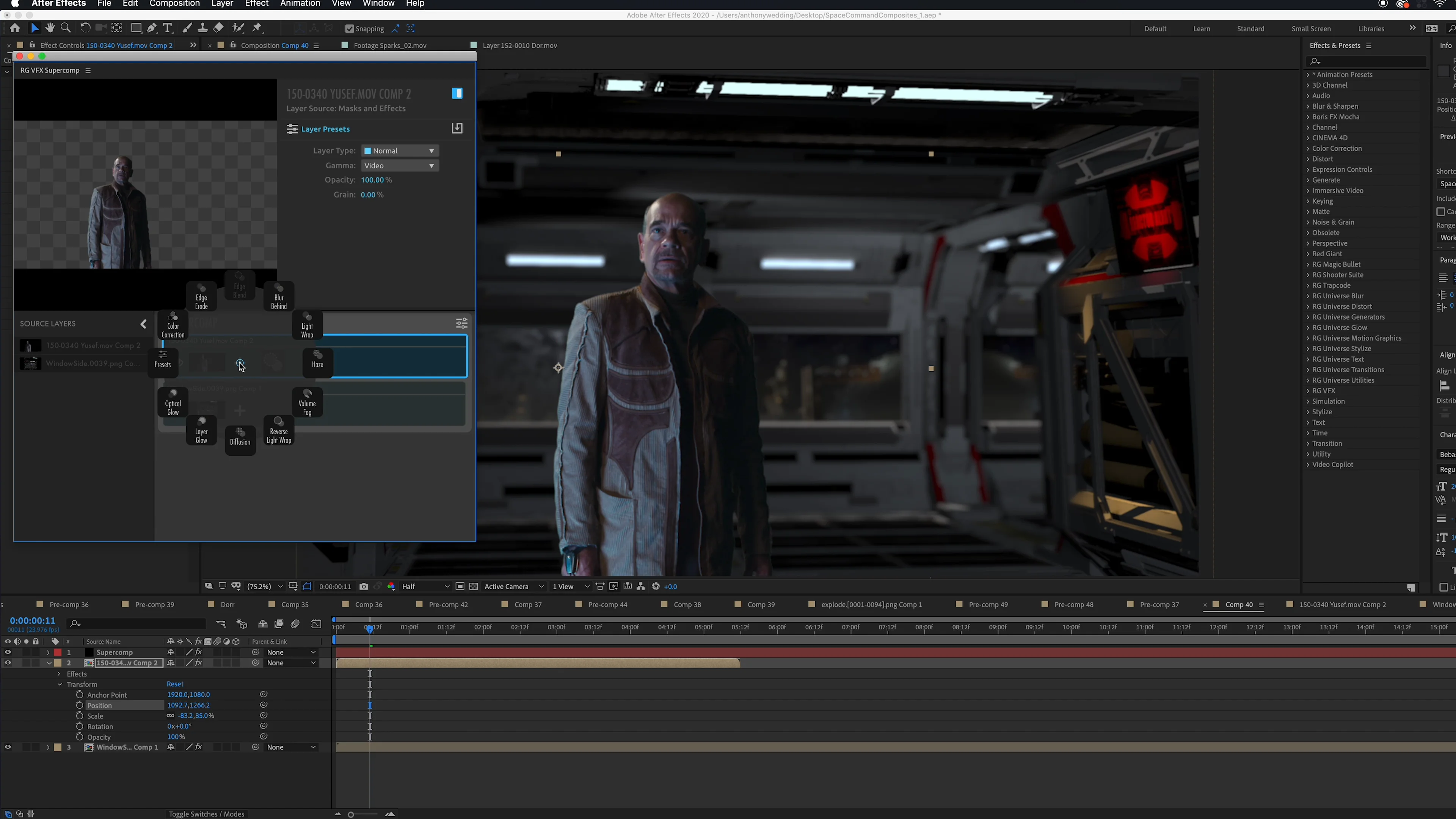Hide WindowS Comp 1 layer visibility
The width and height of the screenshot is (1456, 819).
tap(7, 747)
